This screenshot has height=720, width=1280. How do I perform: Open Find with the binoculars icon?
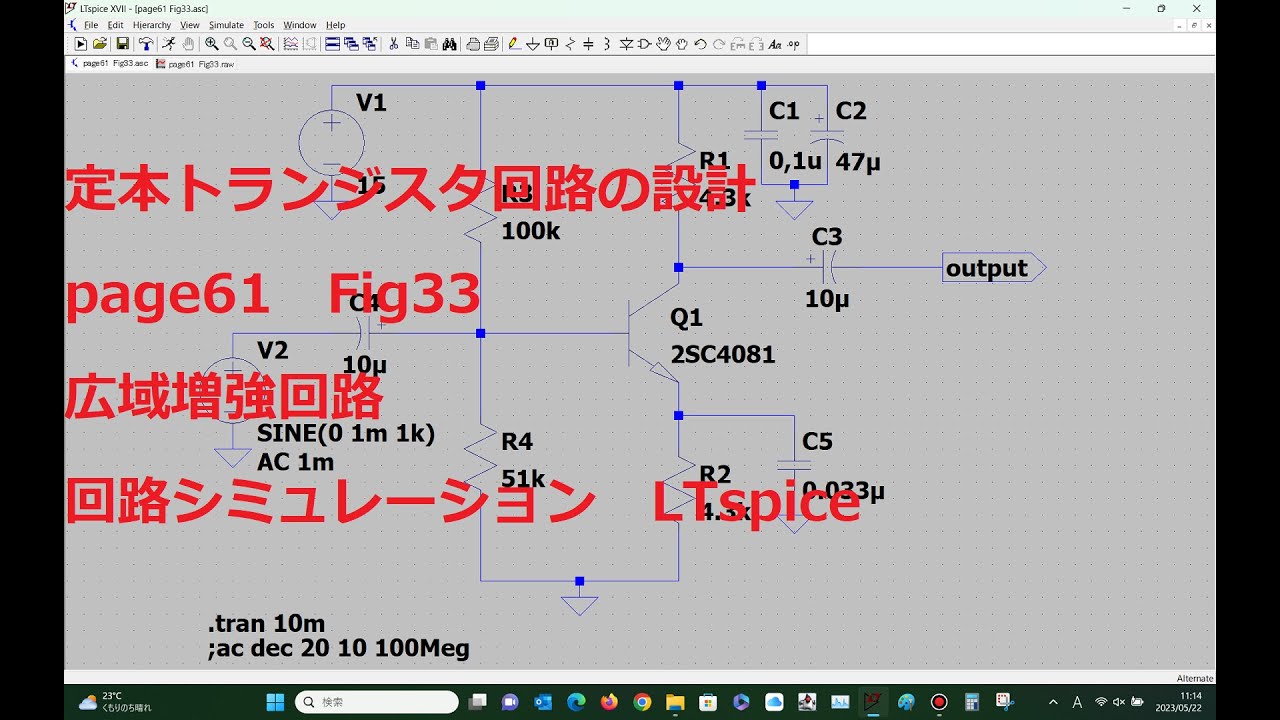click(x=450, y=44)
